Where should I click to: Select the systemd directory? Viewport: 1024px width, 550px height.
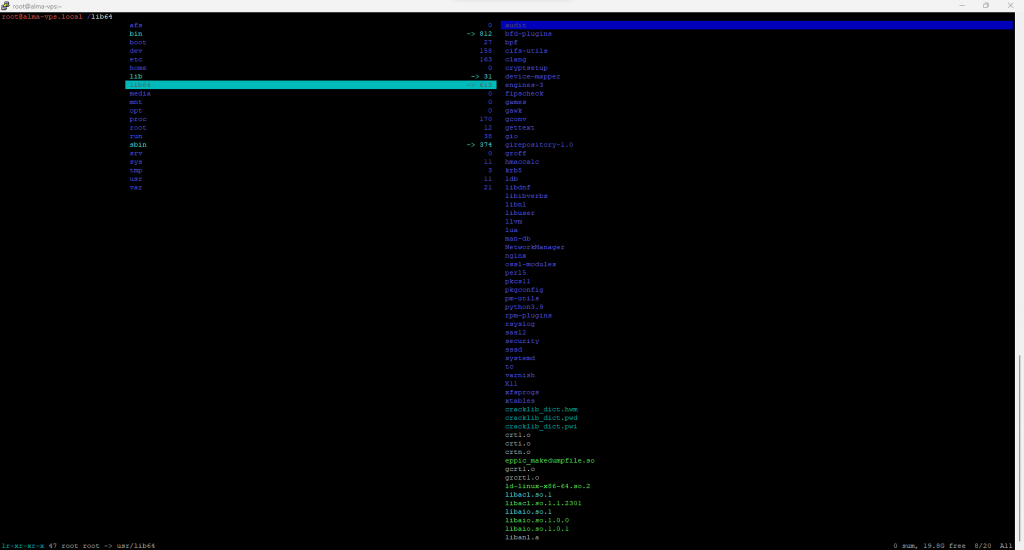pyautogui.click(x=520, y=358)
